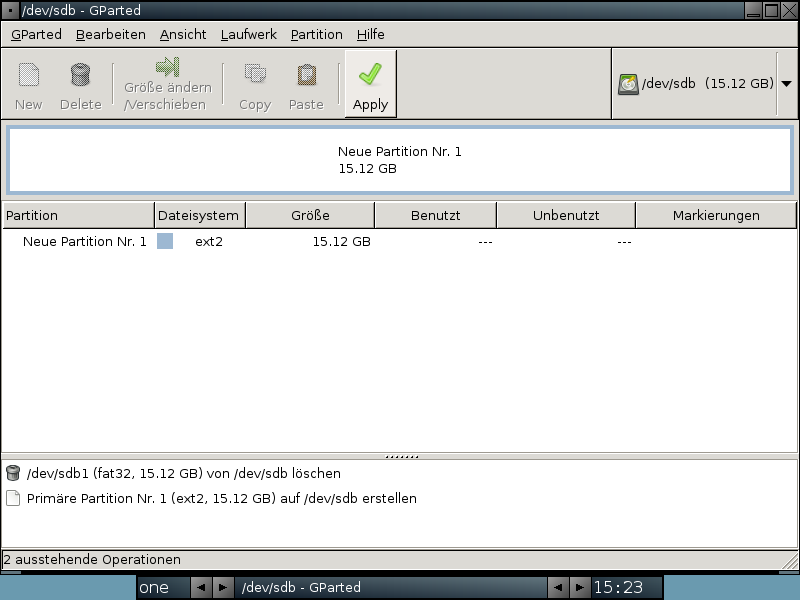
Task: Click the disk drive icon beside /dev/sdb
Action: (628, 84)
